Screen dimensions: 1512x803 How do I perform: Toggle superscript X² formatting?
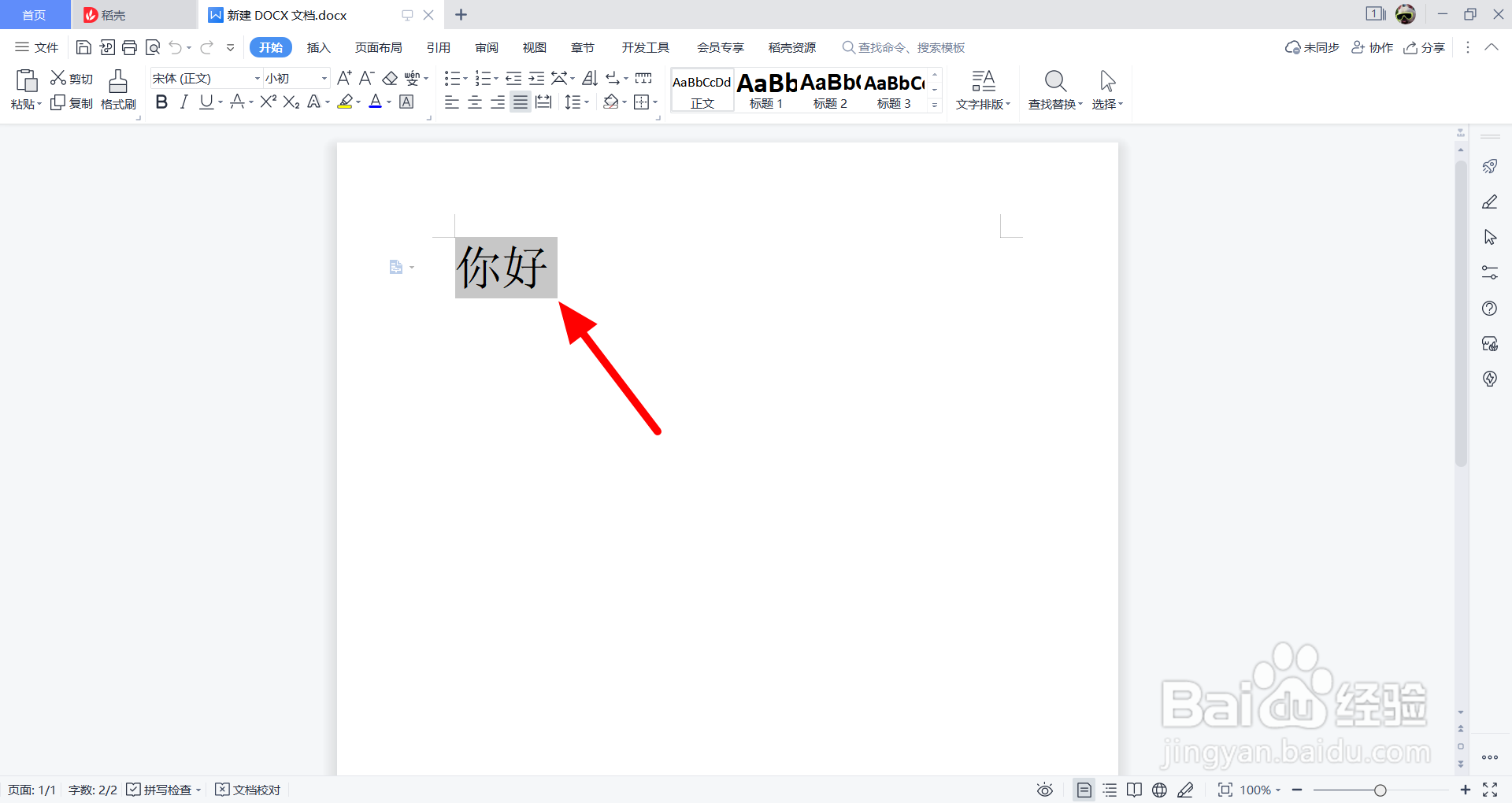(x=269, y=102)
